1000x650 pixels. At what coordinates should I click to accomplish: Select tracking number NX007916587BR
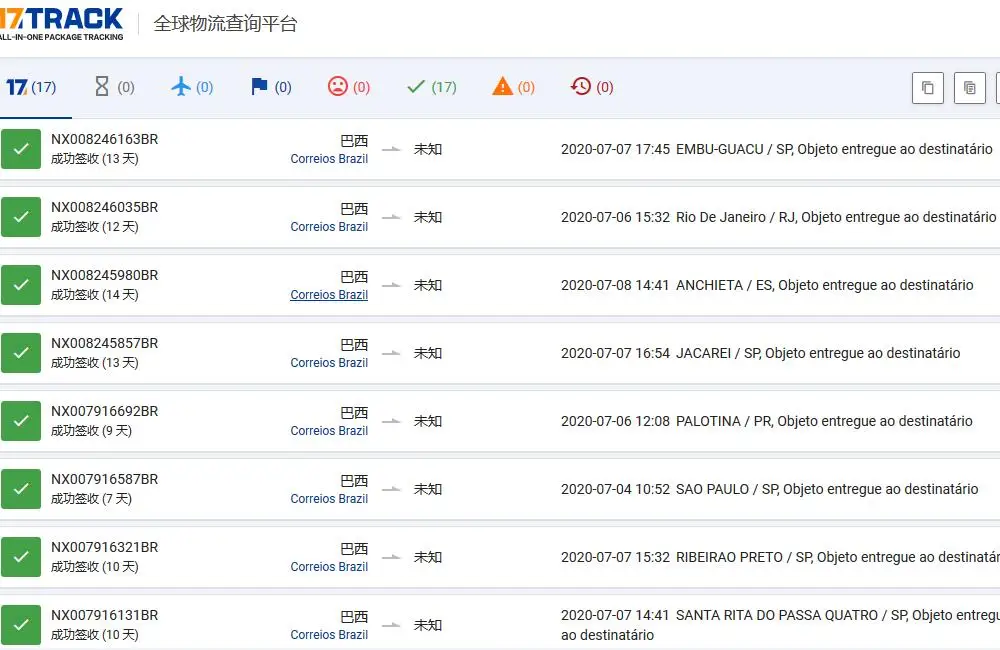(x=105, y=479)
